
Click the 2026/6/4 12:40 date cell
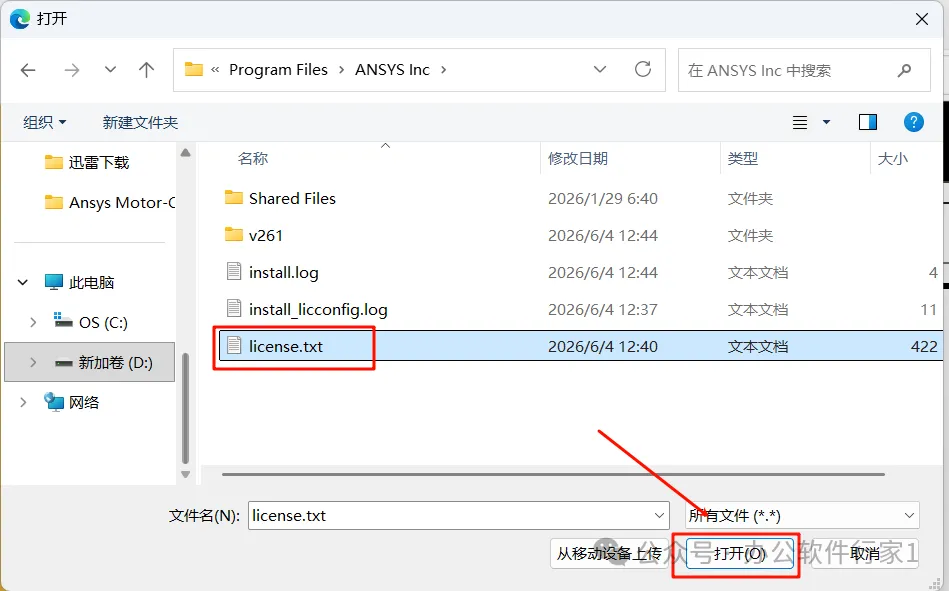603,346
